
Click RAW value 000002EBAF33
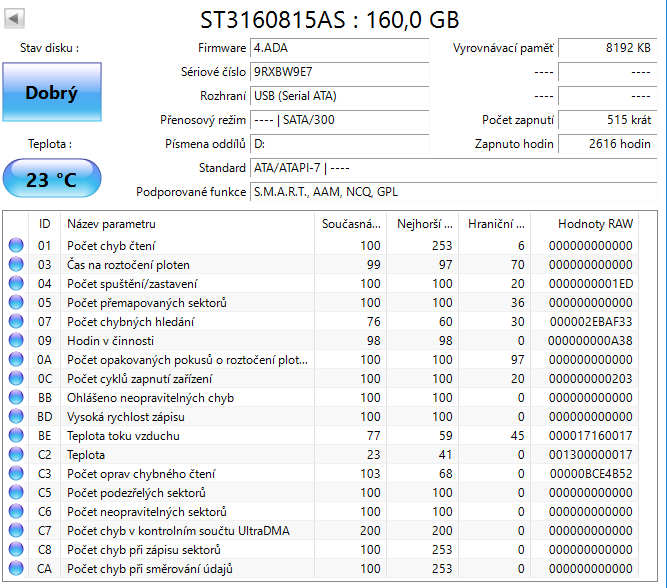click(x=591, y=322)
